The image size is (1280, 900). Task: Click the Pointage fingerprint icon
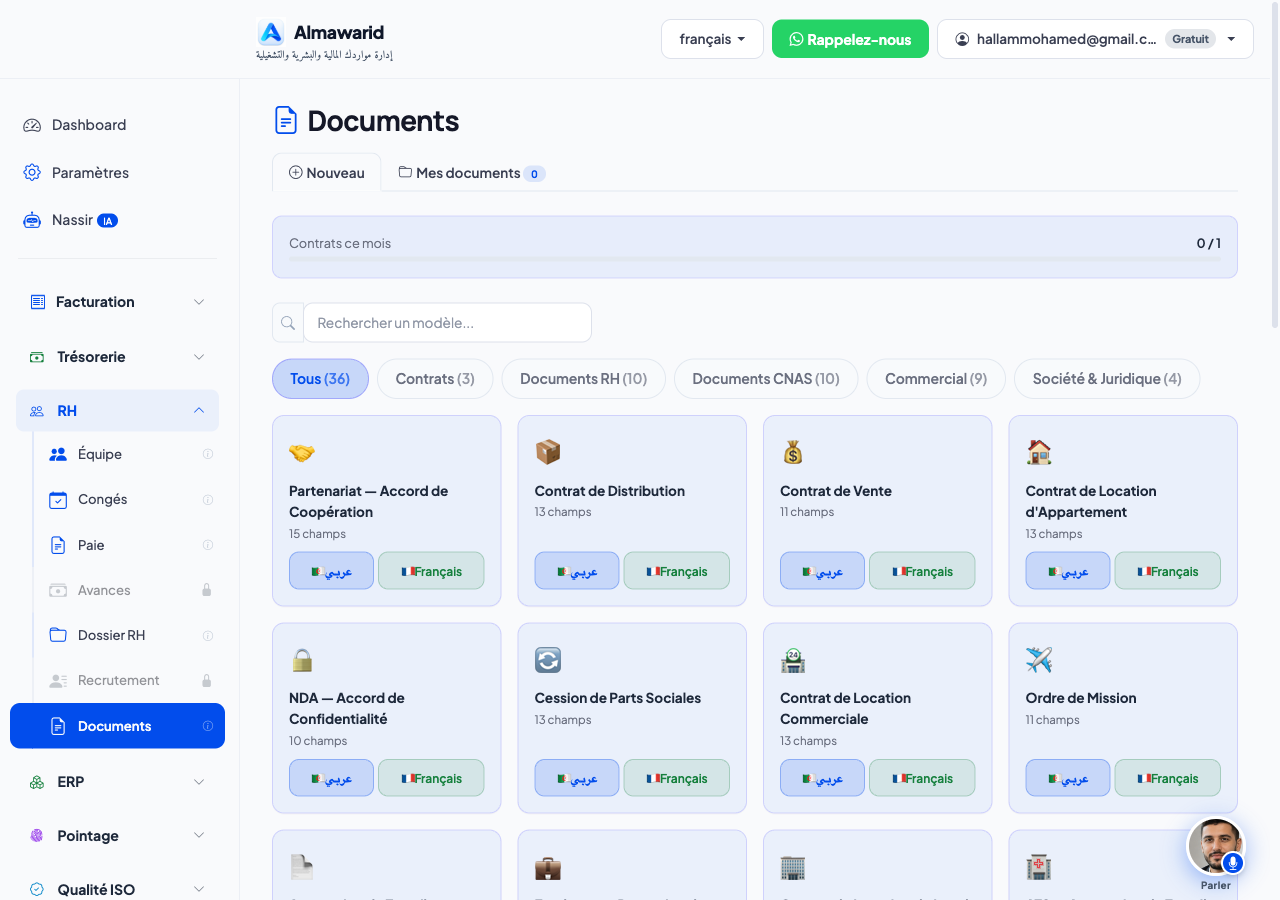pyautogui.click(x=38, y=836)
